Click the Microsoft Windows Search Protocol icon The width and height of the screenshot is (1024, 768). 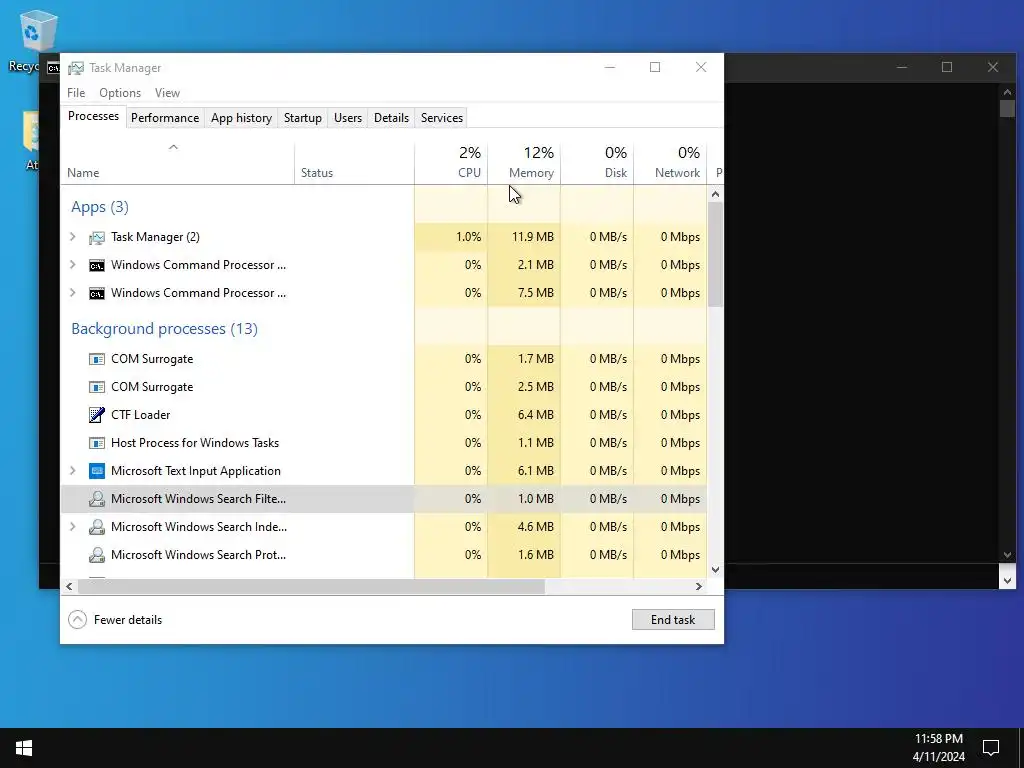coord(97,555)
